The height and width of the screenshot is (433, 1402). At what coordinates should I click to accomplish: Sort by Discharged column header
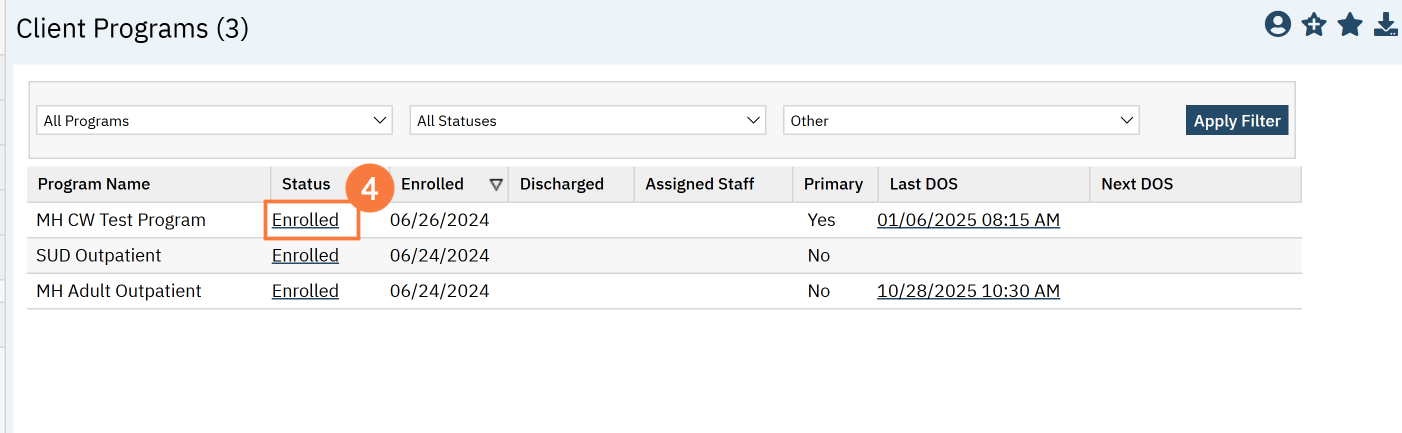(562, 184)
